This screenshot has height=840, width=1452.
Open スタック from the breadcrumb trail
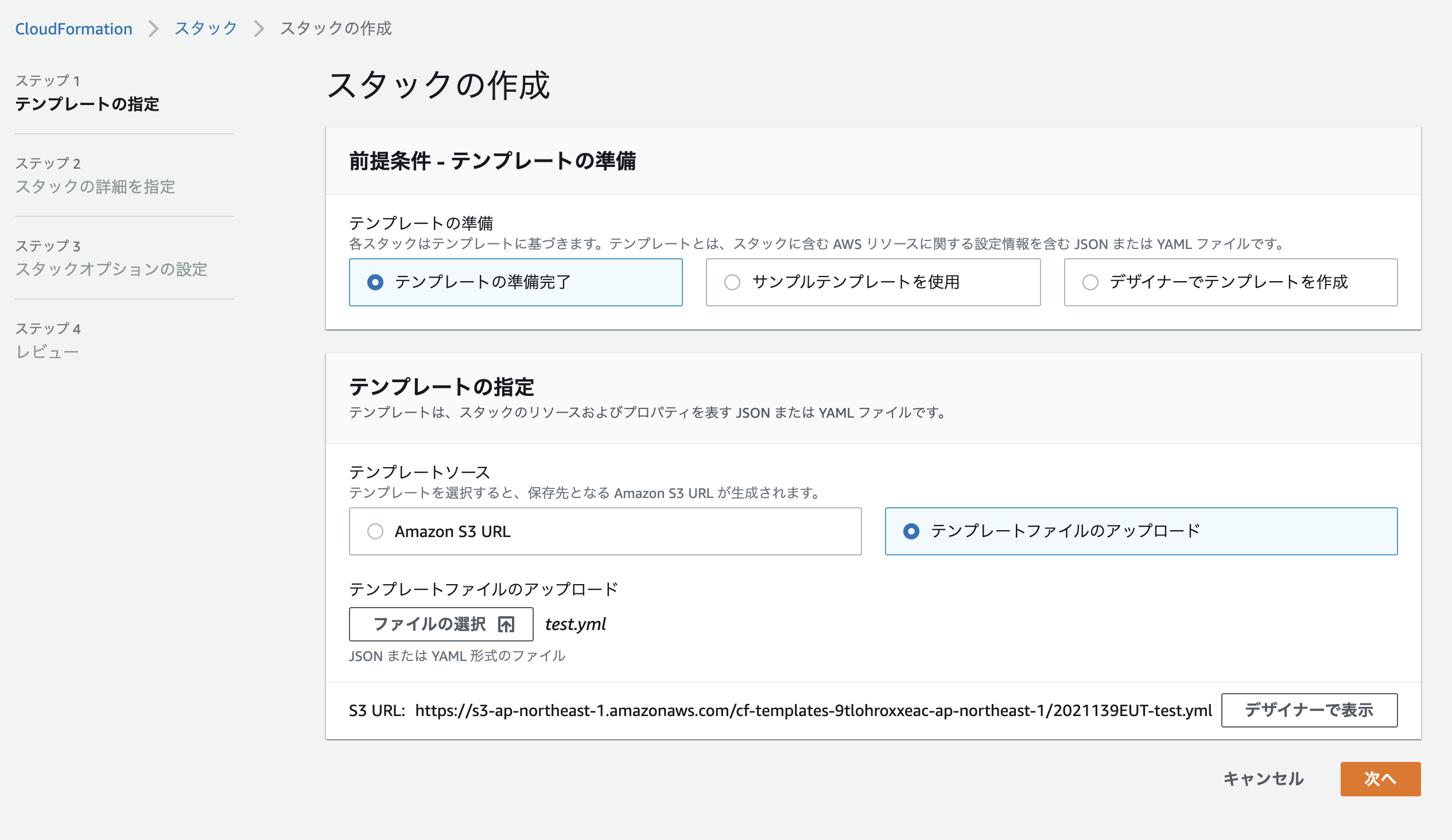(204, 28)
